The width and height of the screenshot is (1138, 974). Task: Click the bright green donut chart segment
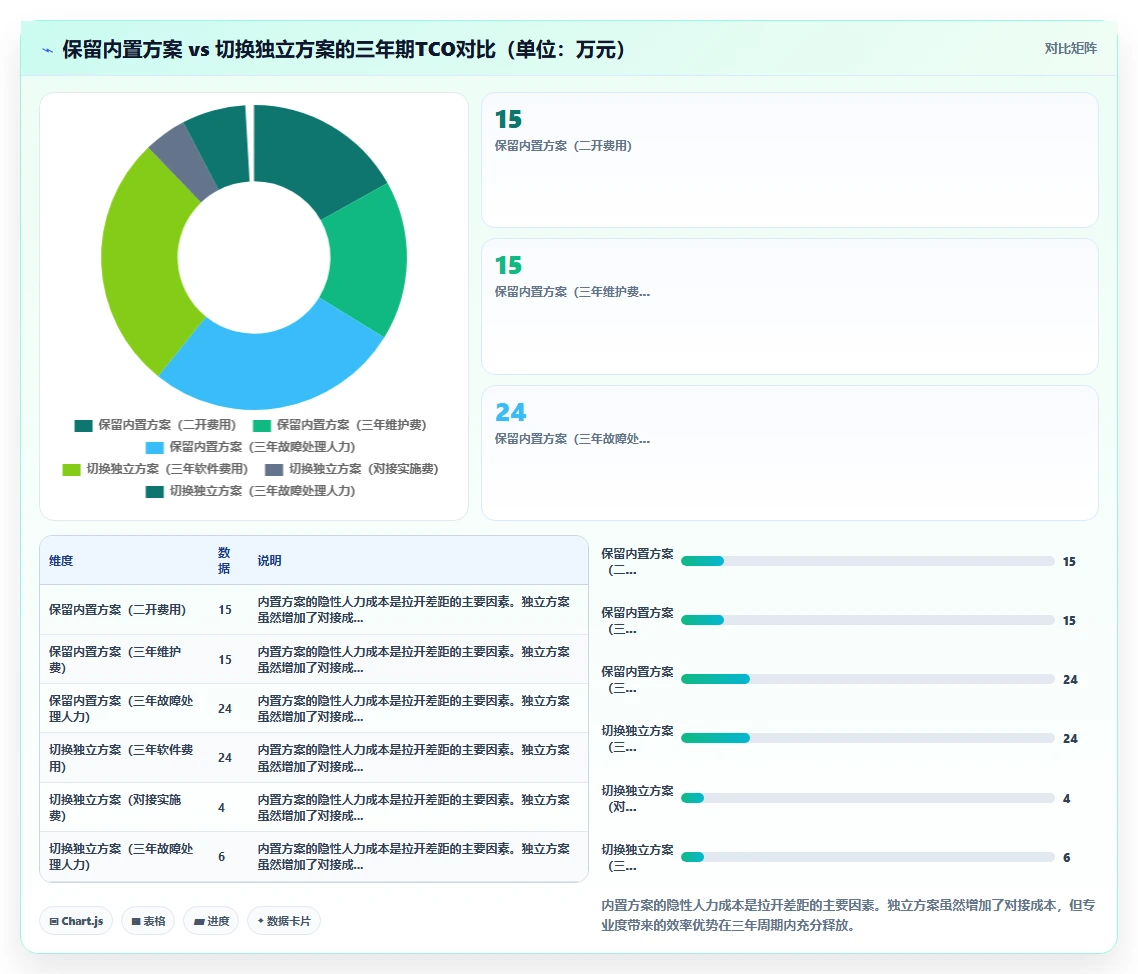367,258
